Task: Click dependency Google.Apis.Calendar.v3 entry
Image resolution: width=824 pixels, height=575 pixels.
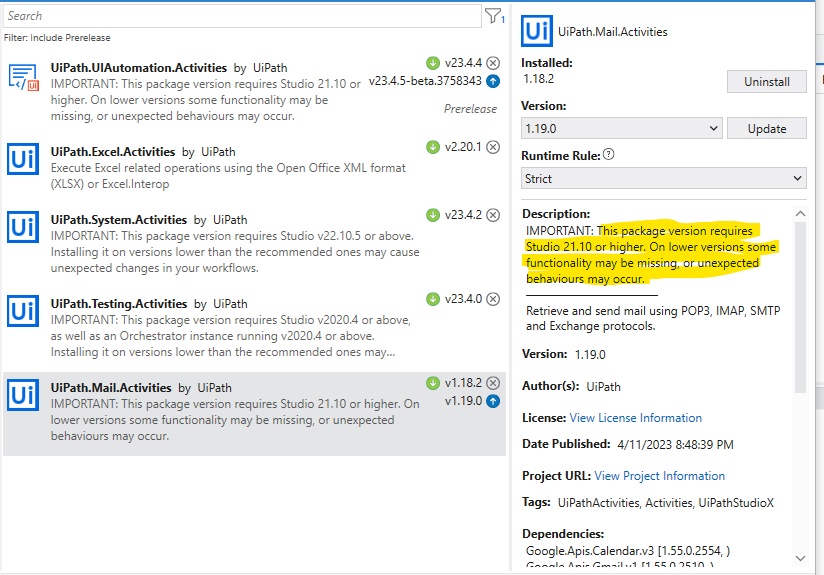Action: tap(628, 551)
